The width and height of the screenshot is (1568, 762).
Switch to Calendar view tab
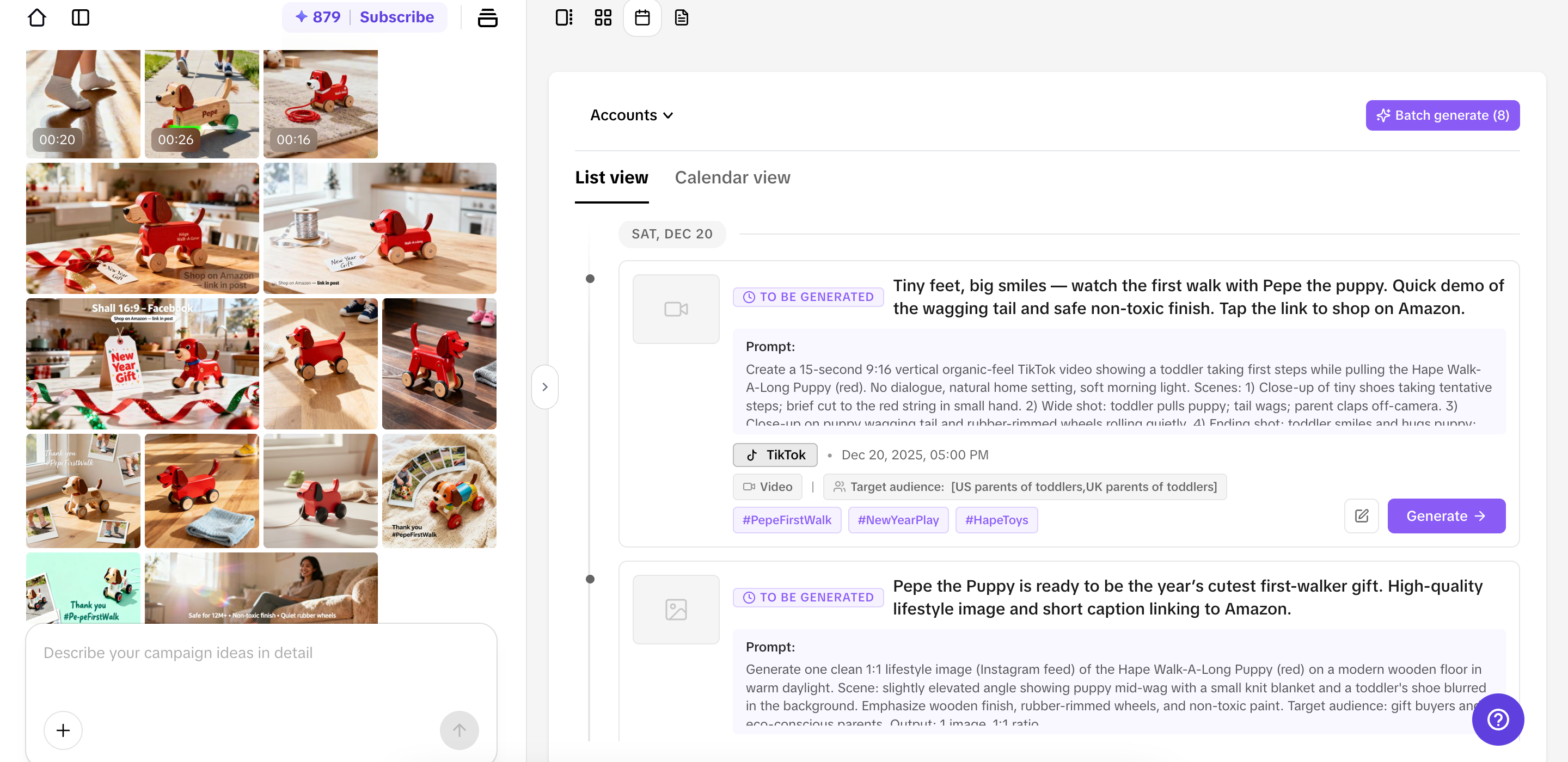click(x=732, y=177)
